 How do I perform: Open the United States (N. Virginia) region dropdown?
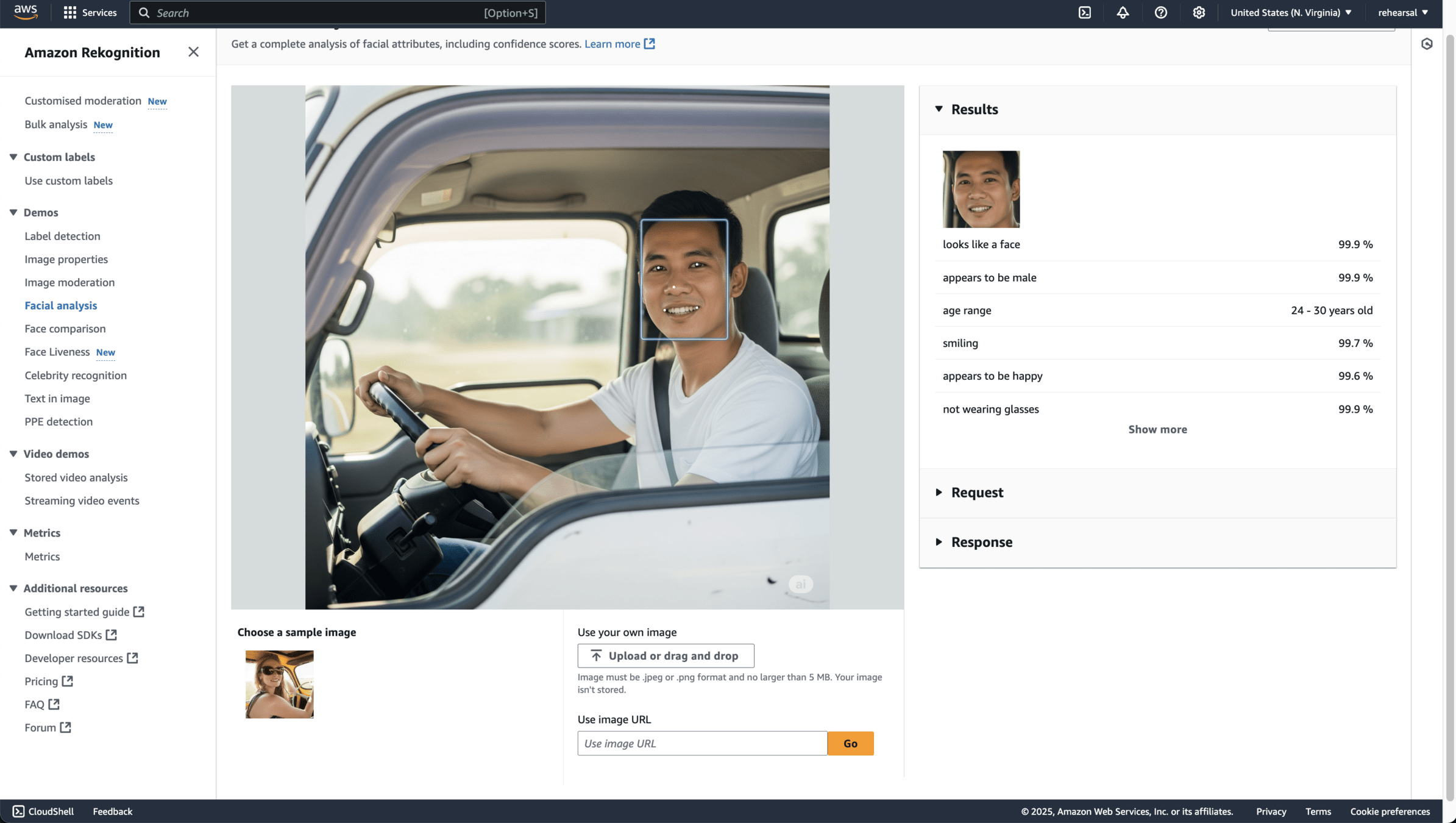pos(1291,13)
